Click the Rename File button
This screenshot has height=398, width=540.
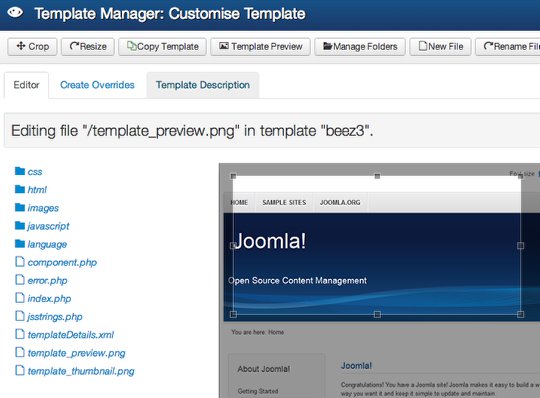click(x=508, y=46)
